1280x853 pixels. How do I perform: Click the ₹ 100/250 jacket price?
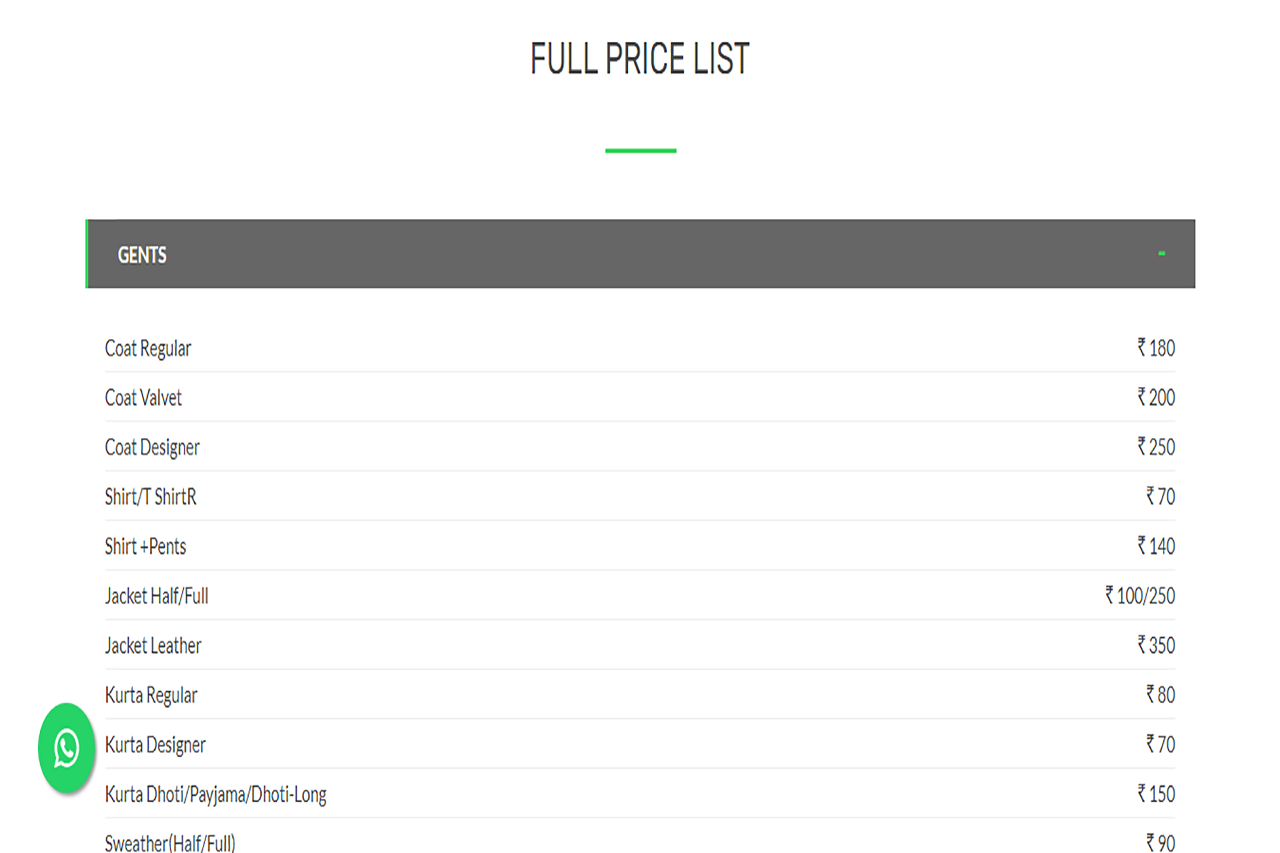click(1140, 596)
